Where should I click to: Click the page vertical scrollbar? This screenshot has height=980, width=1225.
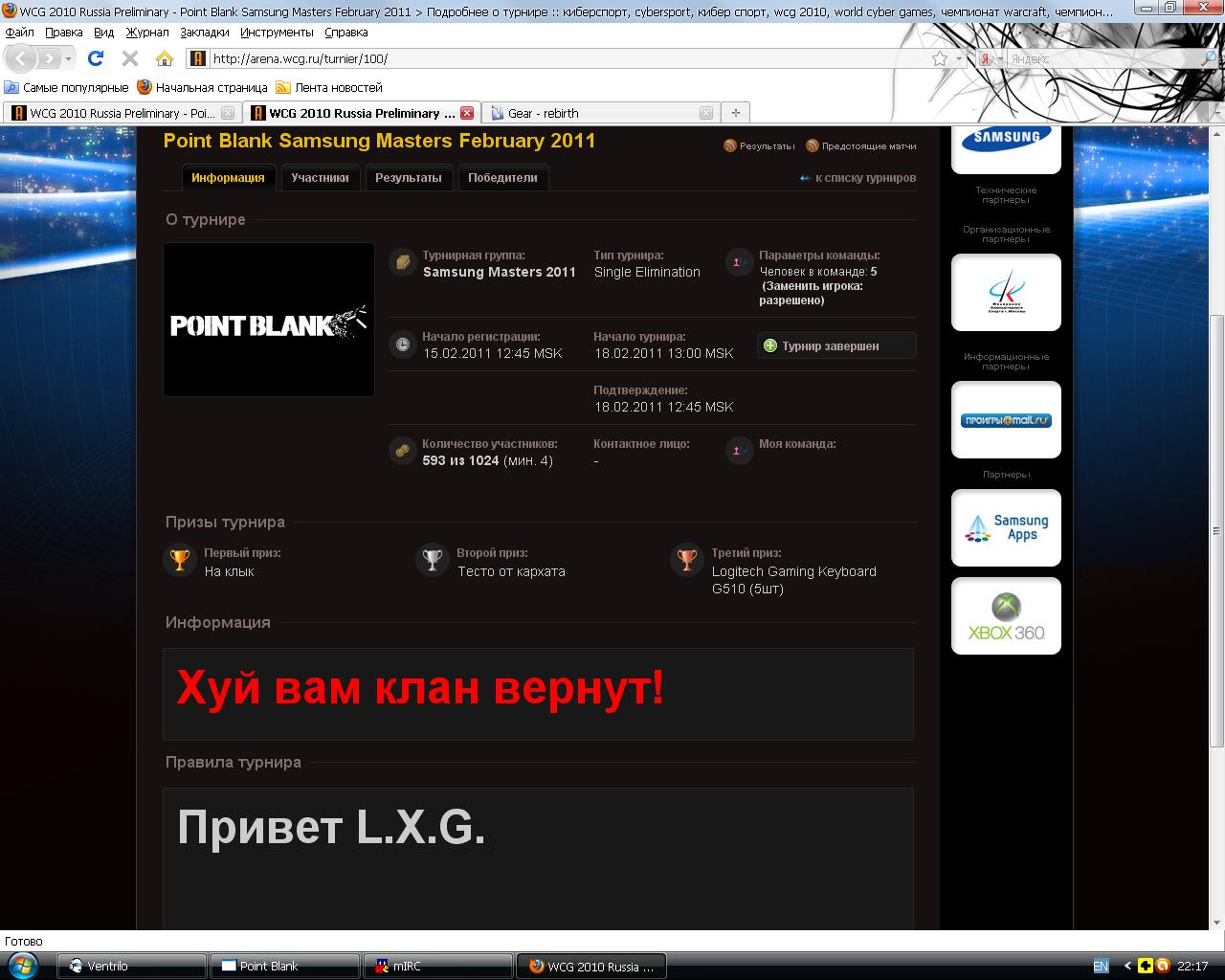tap(1217, 531)
